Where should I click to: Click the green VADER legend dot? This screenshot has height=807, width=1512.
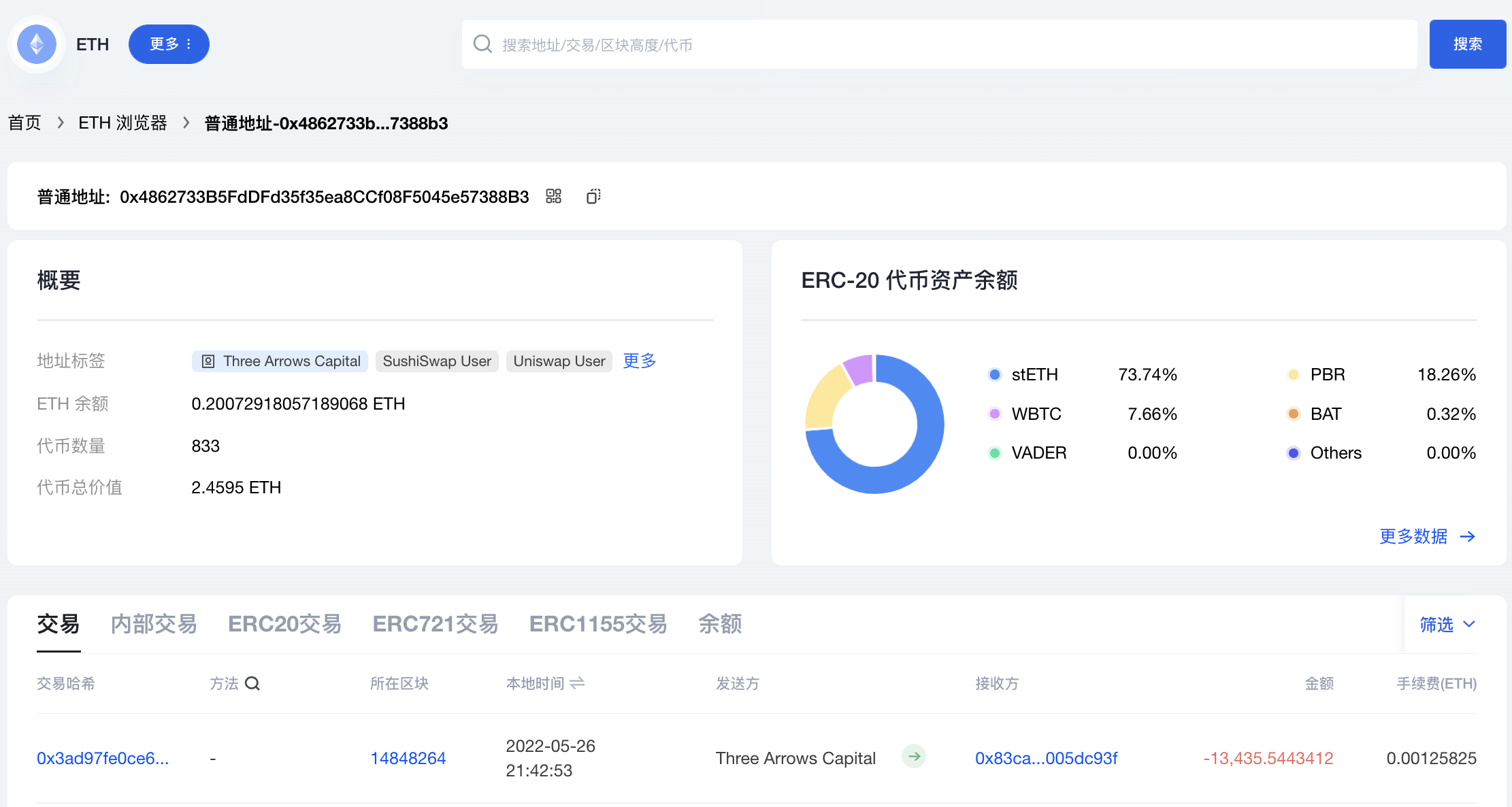pos(995,453)
